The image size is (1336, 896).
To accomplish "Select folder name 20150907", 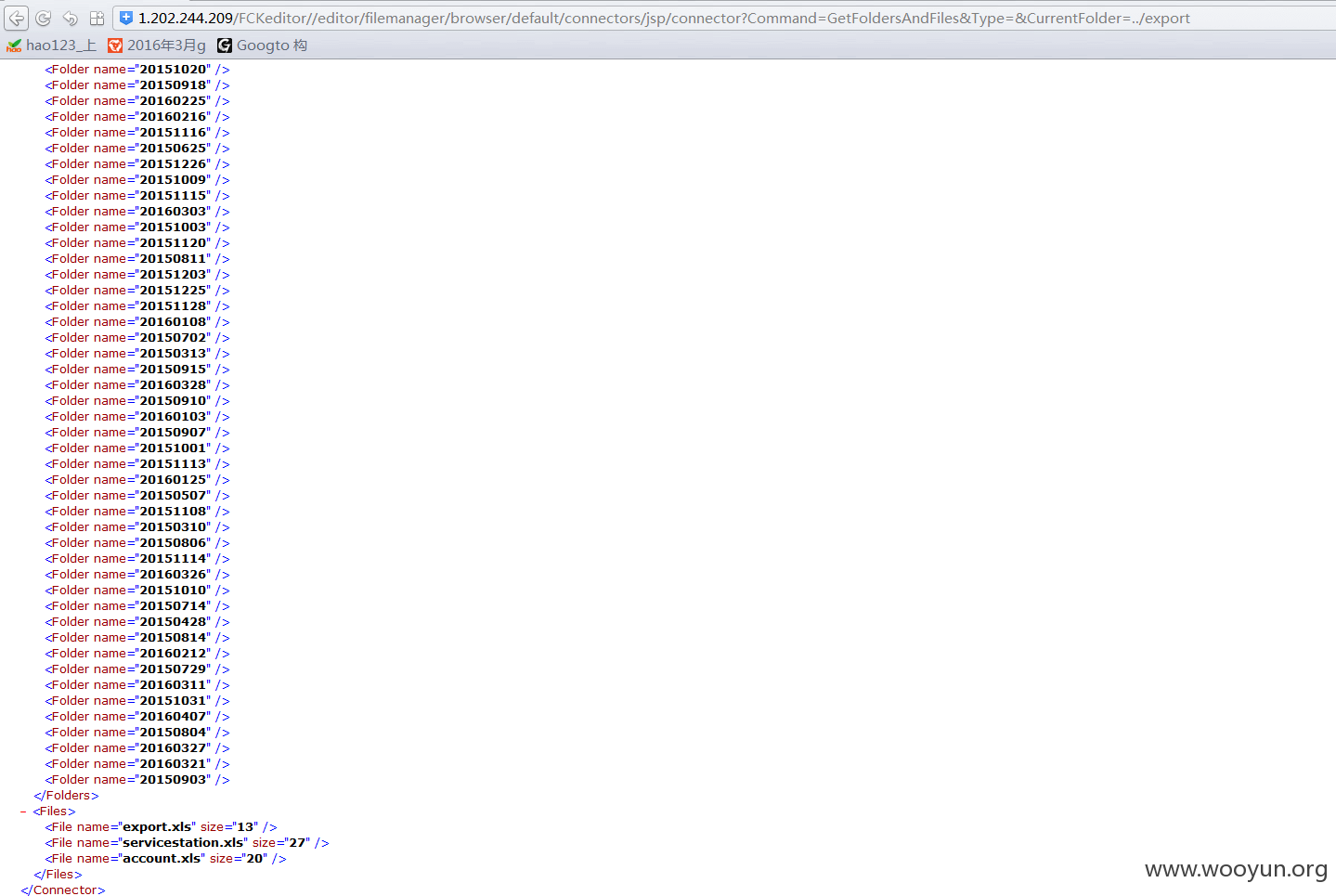I will point(173,433).
